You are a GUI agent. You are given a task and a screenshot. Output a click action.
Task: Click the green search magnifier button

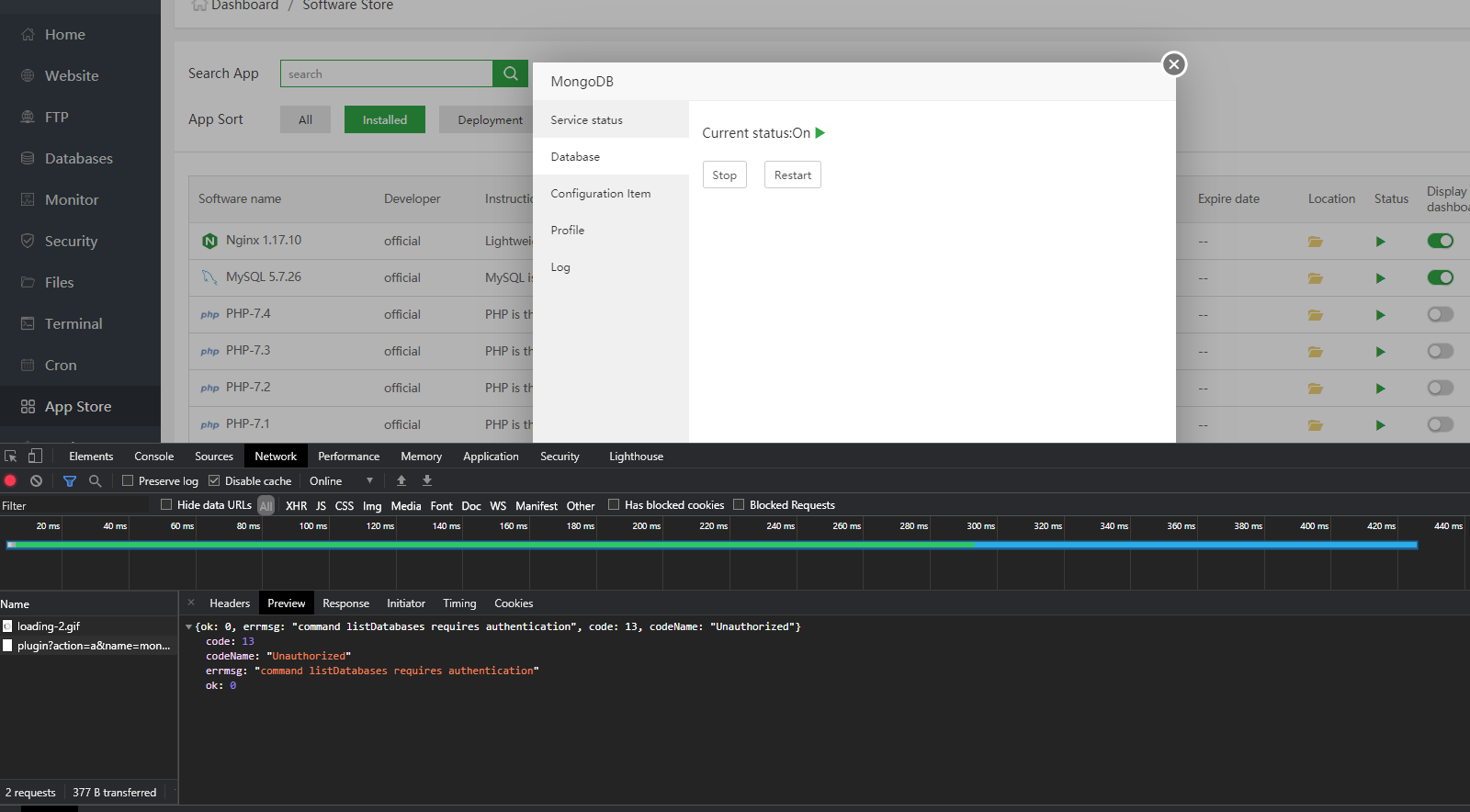510,73
